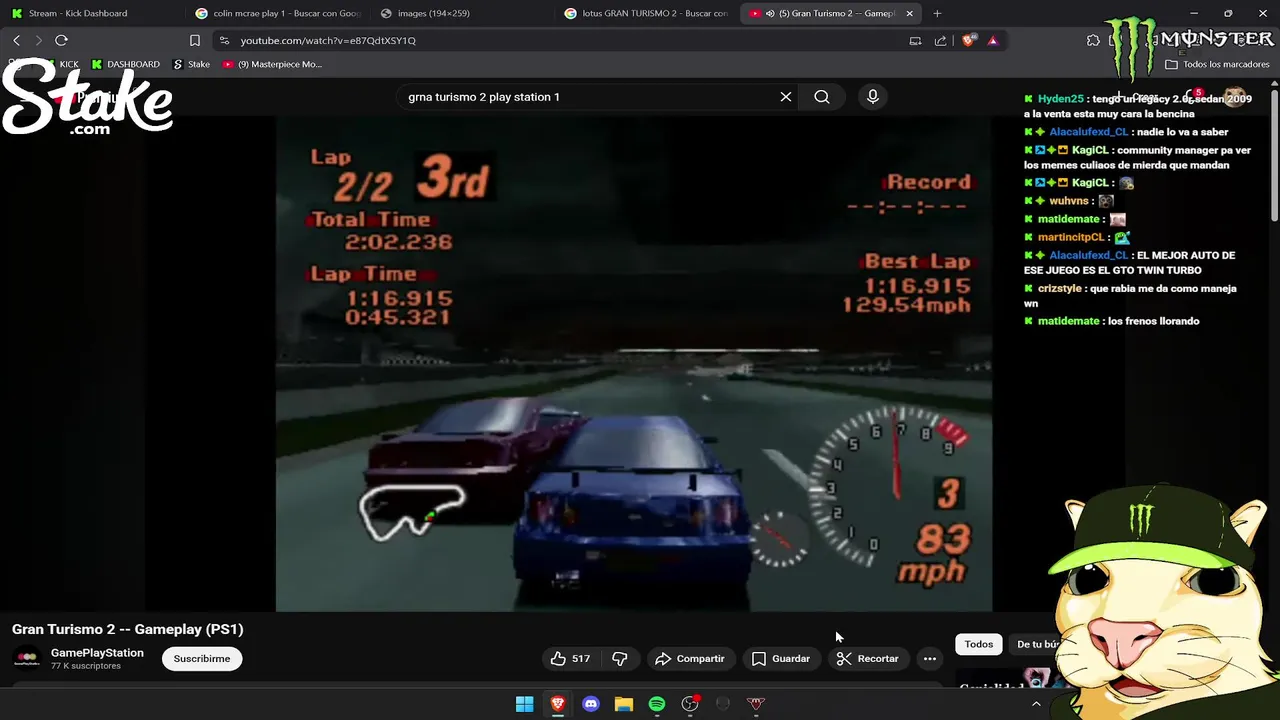Screen dimensions: 1280x720
Task: Save the video with the Guardar button
Action: (781, 659)
